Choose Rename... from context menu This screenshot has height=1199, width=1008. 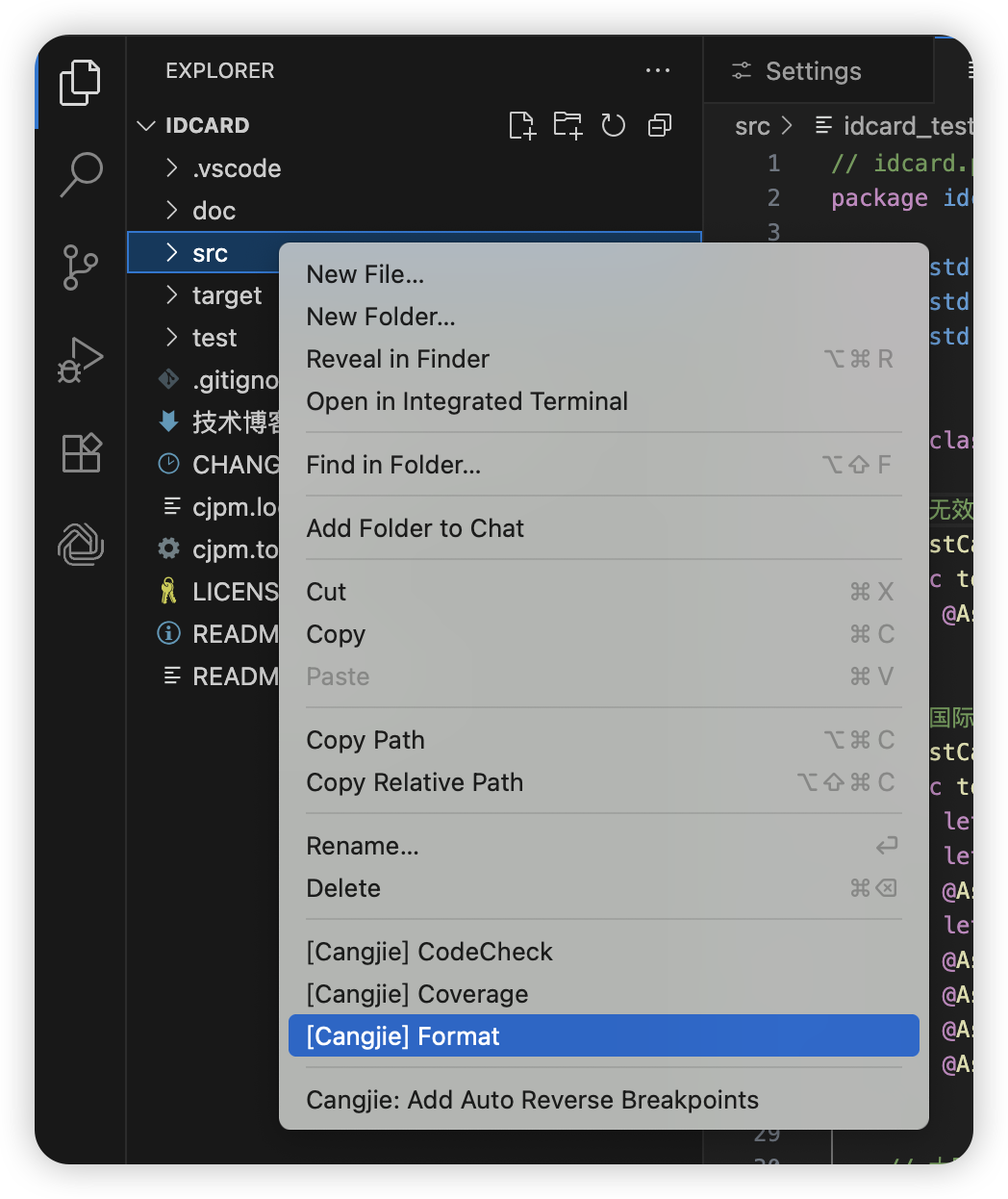pos(603,846)
